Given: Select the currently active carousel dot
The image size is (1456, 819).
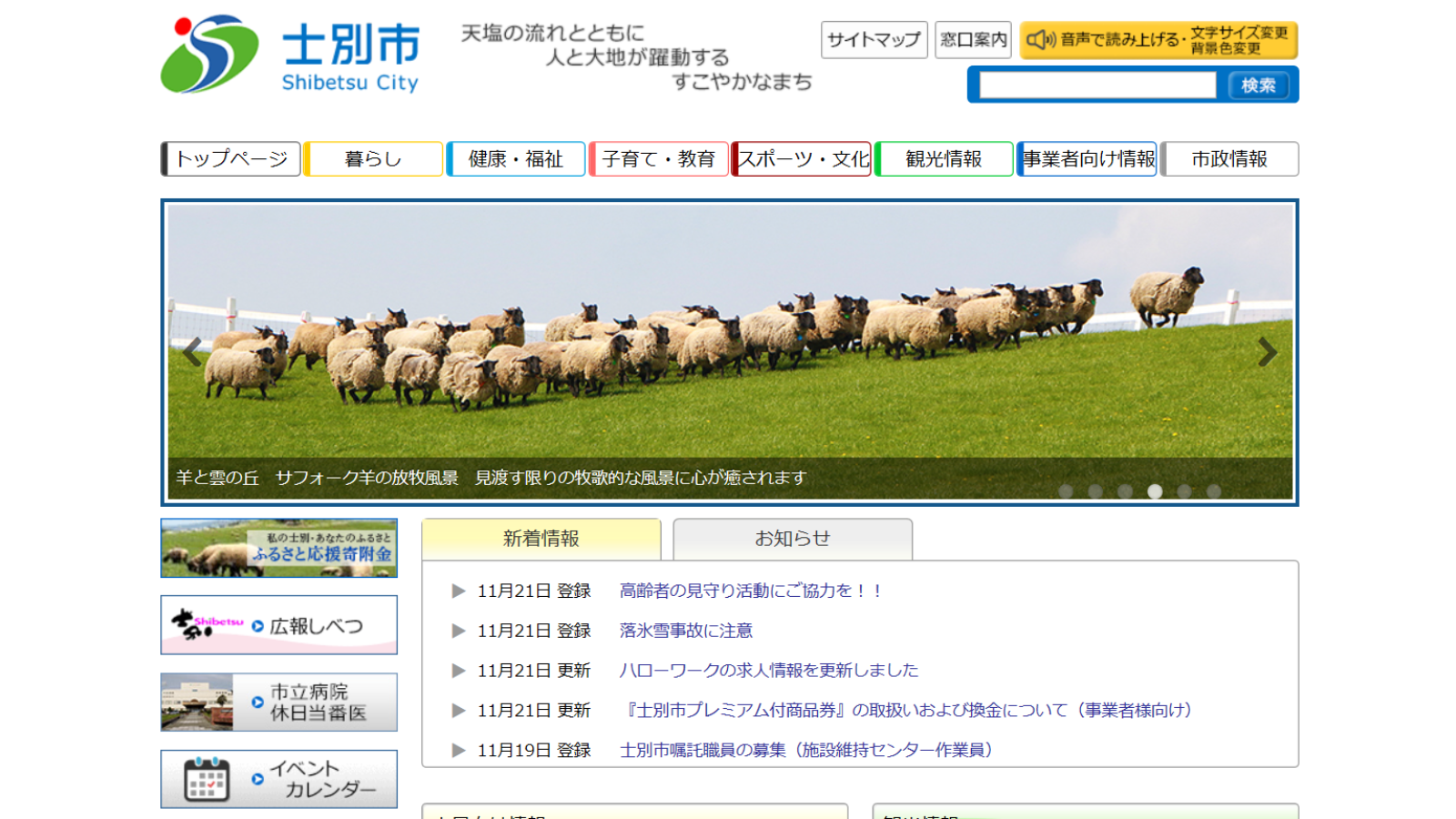Looking at the screenshot, I should 1155,491.
